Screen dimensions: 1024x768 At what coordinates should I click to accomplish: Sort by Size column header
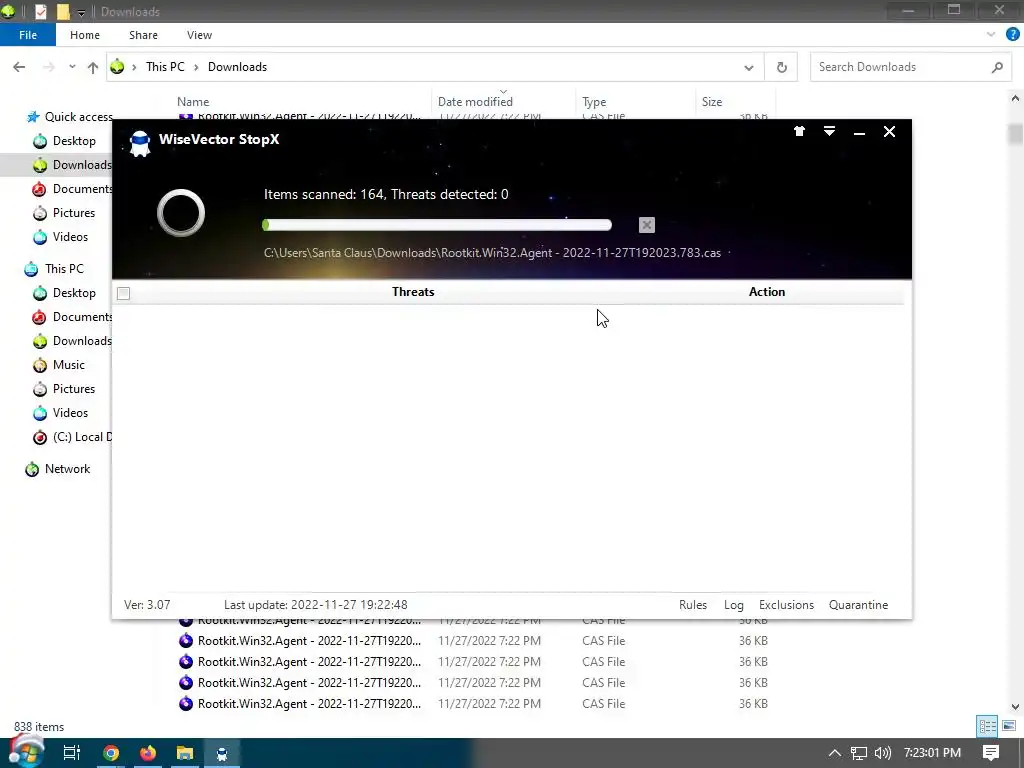pyautogui.click(x=712, y=102)
